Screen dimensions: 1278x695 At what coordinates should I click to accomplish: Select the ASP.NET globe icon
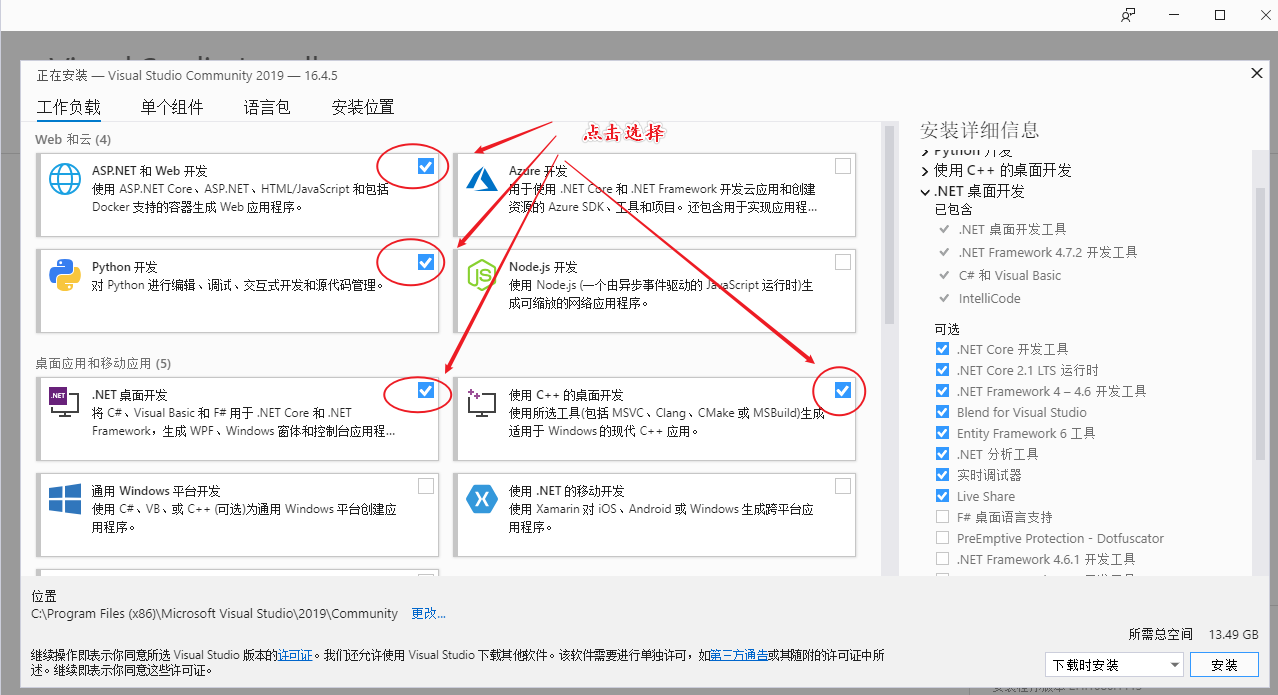(64, 180)
